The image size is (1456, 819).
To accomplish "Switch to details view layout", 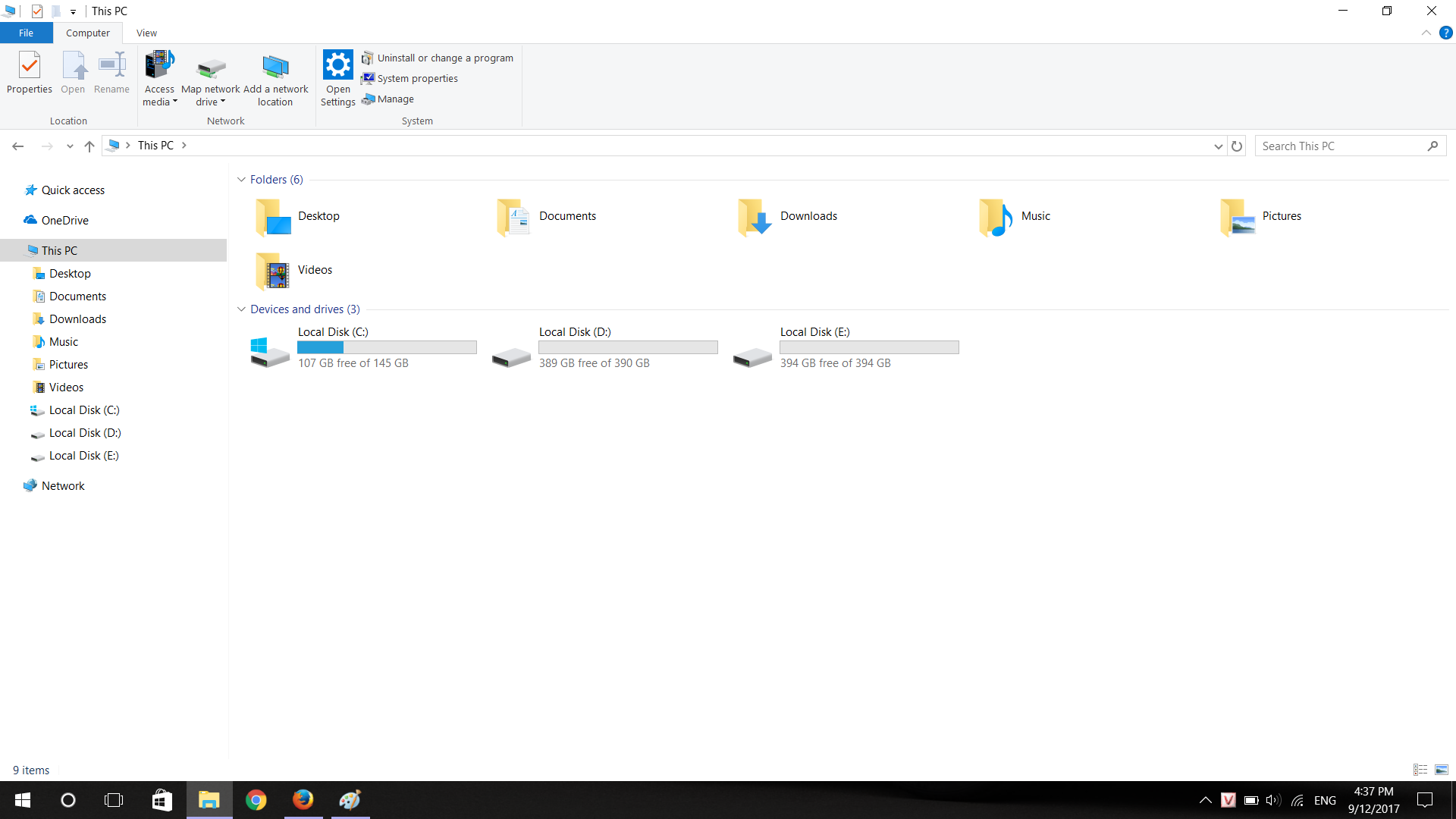I will point(1420,770).
